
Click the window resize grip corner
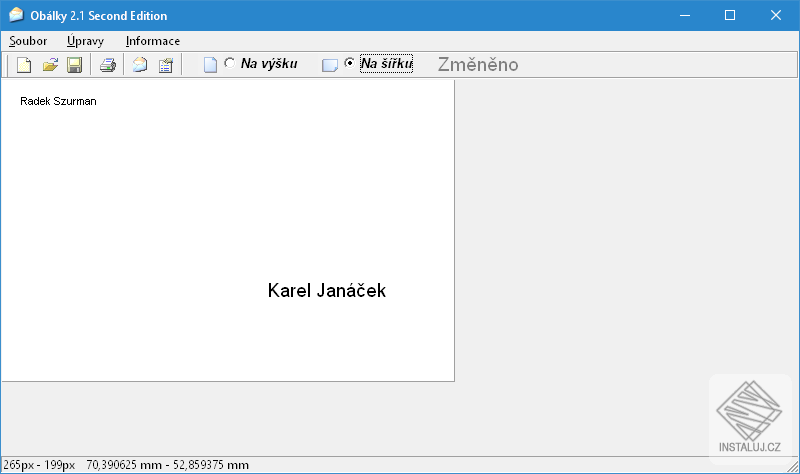pos(793,466)
